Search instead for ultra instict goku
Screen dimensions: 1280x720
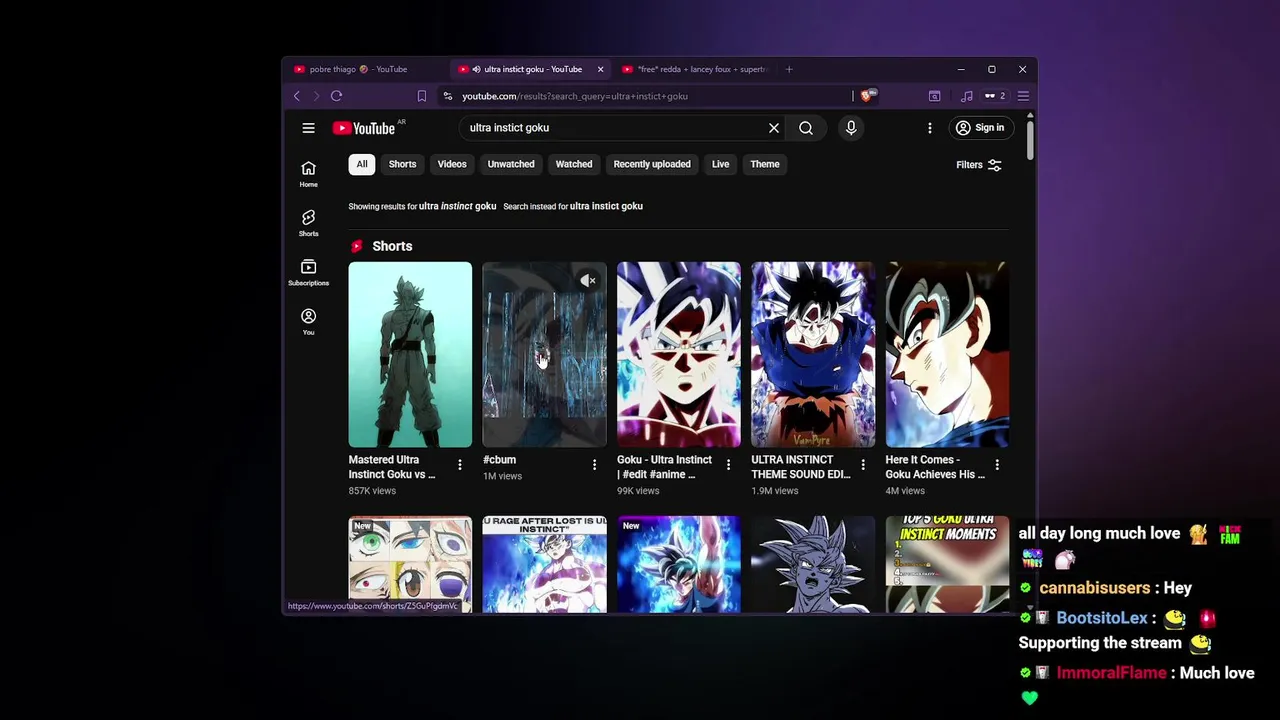click(606, 206)
